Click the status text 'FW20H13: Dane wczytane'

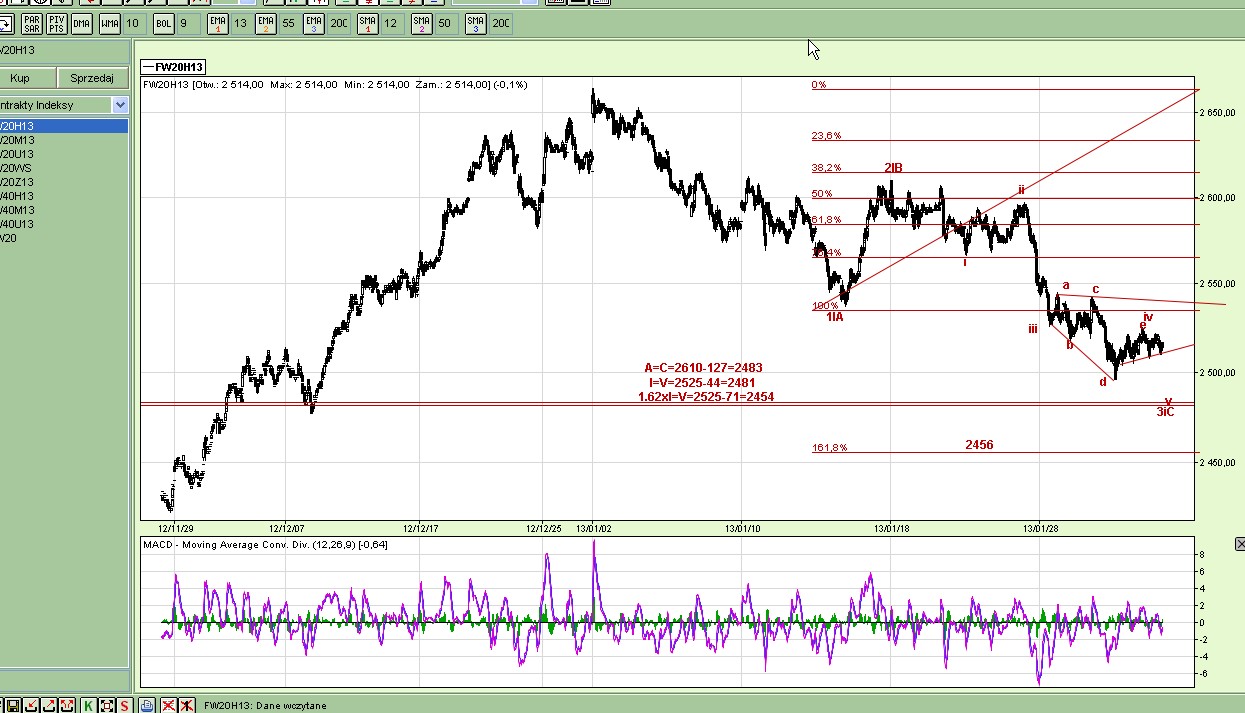[x=265, y=705]
